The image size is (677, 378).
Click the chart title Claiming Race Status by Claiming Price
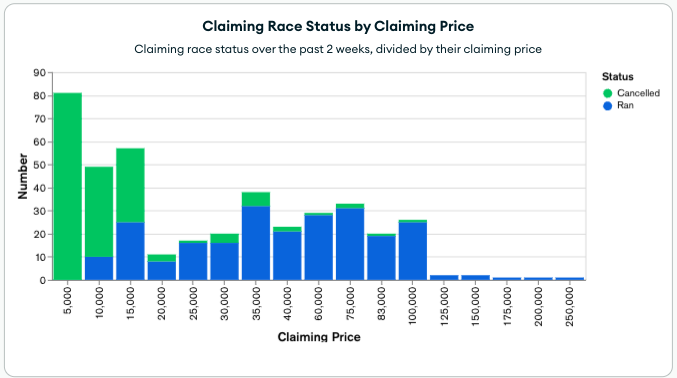point(338,26)
